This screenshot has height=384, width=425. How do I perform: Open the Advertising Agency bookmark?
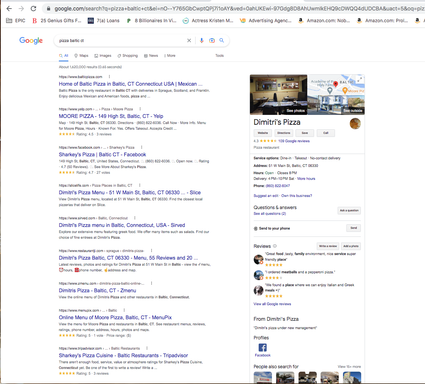266,21
